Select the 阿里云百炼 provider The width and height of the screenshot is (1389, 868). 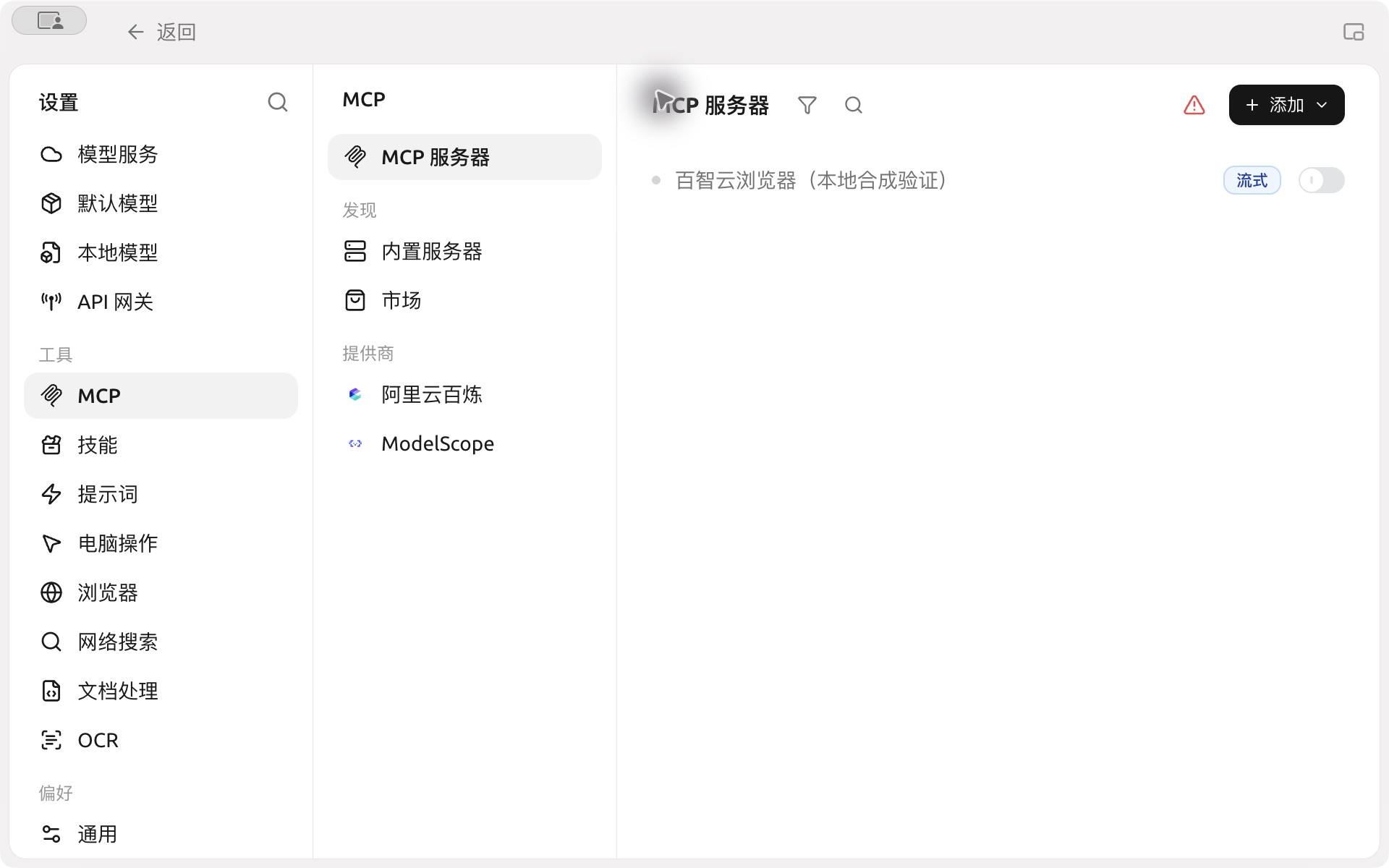[464, 394]
